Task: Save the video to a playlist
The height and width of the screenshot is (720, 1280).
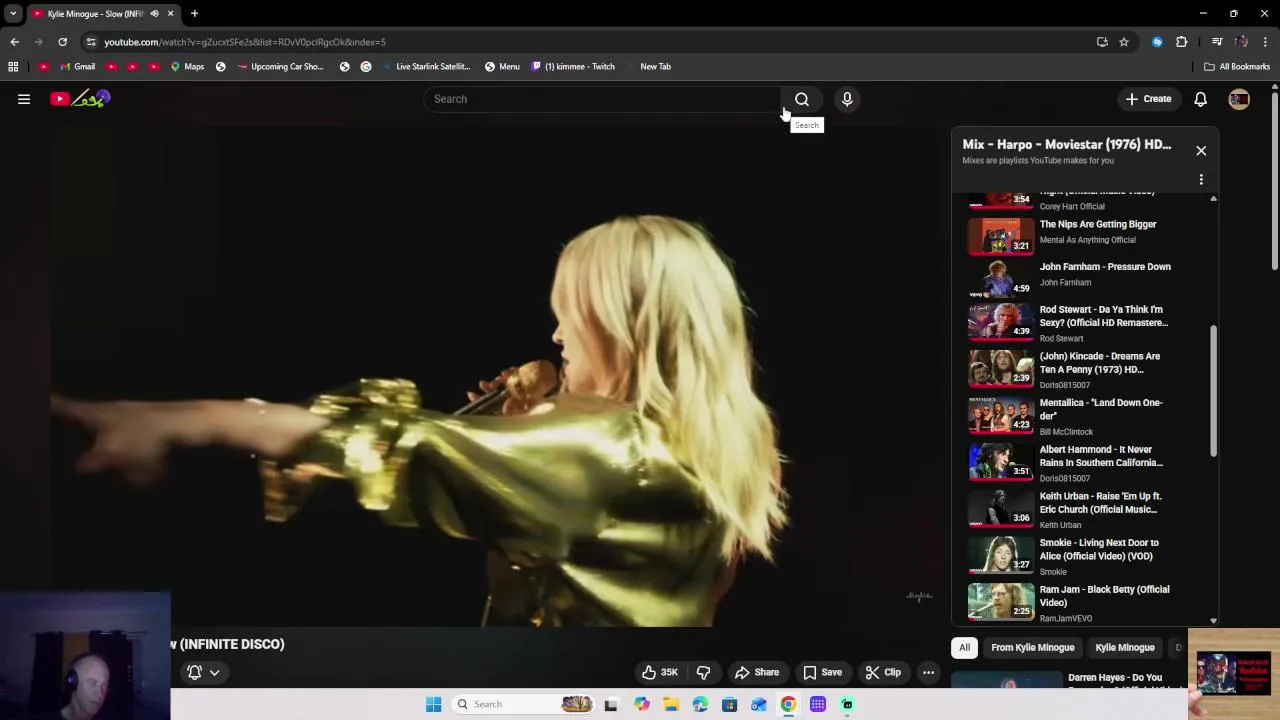Action: [x=822, y=672]
